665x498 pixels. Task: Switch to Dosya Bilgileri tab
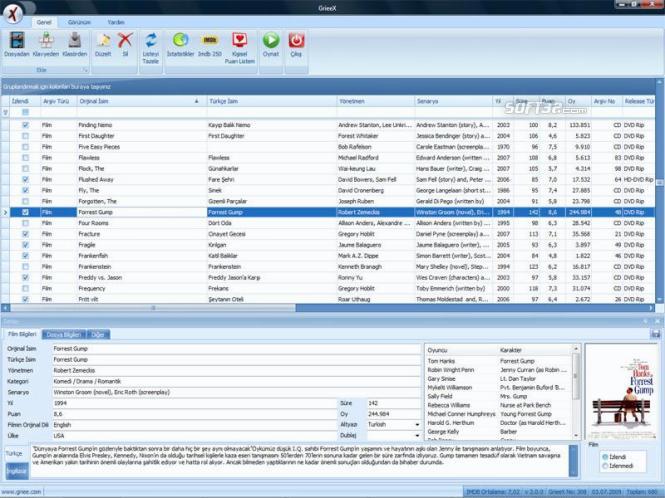64,335
